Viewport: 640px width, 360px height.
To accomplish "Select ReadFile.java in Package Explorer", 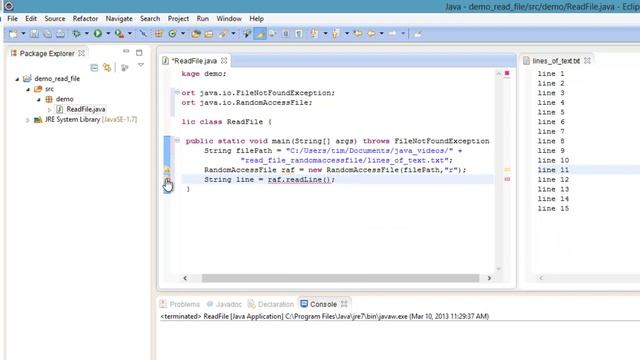I will tap(86, 109).
